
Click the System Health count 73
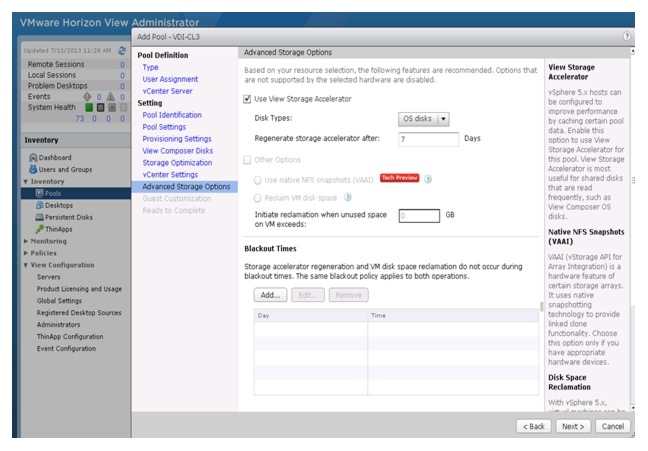pyautogui.click(x=79, y=119)
